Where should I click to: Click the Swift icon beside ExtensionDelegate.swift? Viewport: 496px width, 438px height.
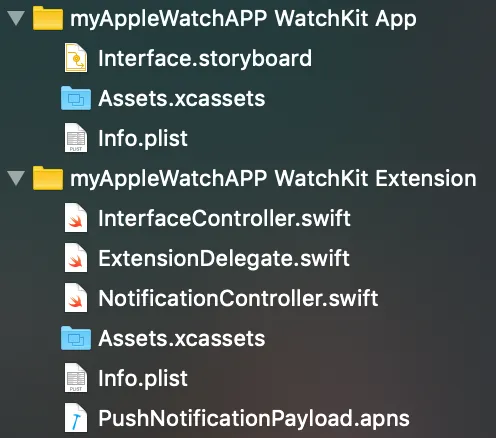76,258
